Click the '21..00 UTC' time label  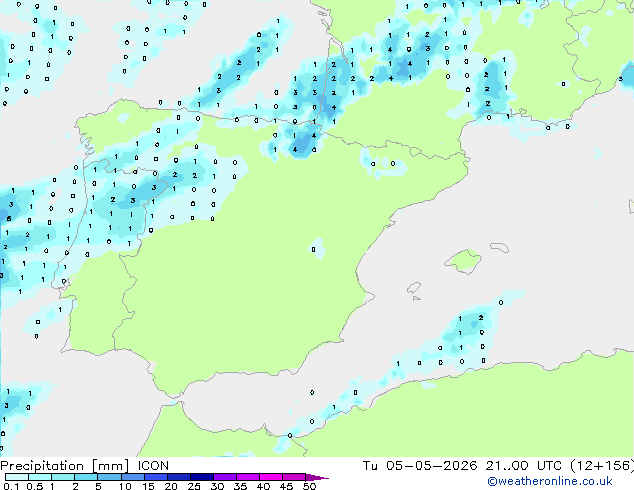coord(524,466)
